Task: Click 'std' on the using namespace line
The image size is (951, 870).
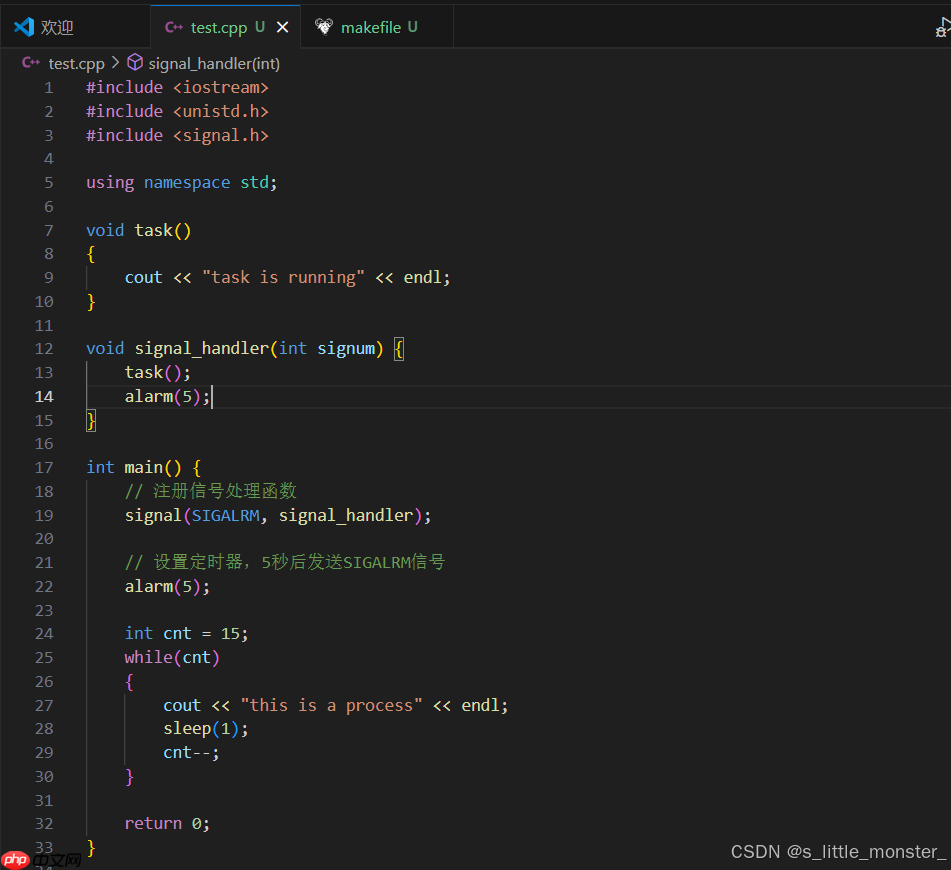Action: [x=255, y=183]
